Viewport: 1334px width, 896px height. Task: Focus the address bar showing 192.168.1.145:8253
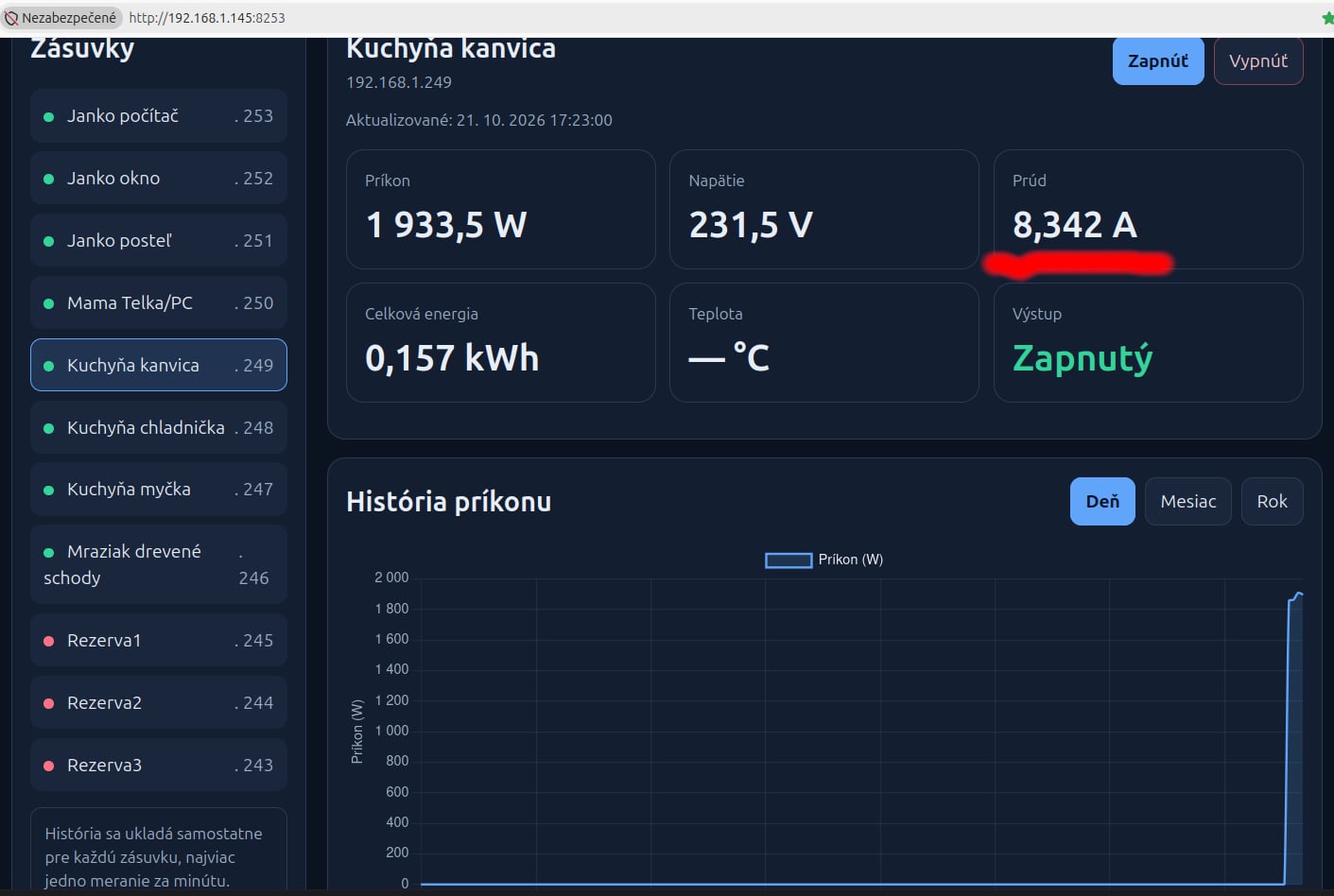tap(207, 18)
